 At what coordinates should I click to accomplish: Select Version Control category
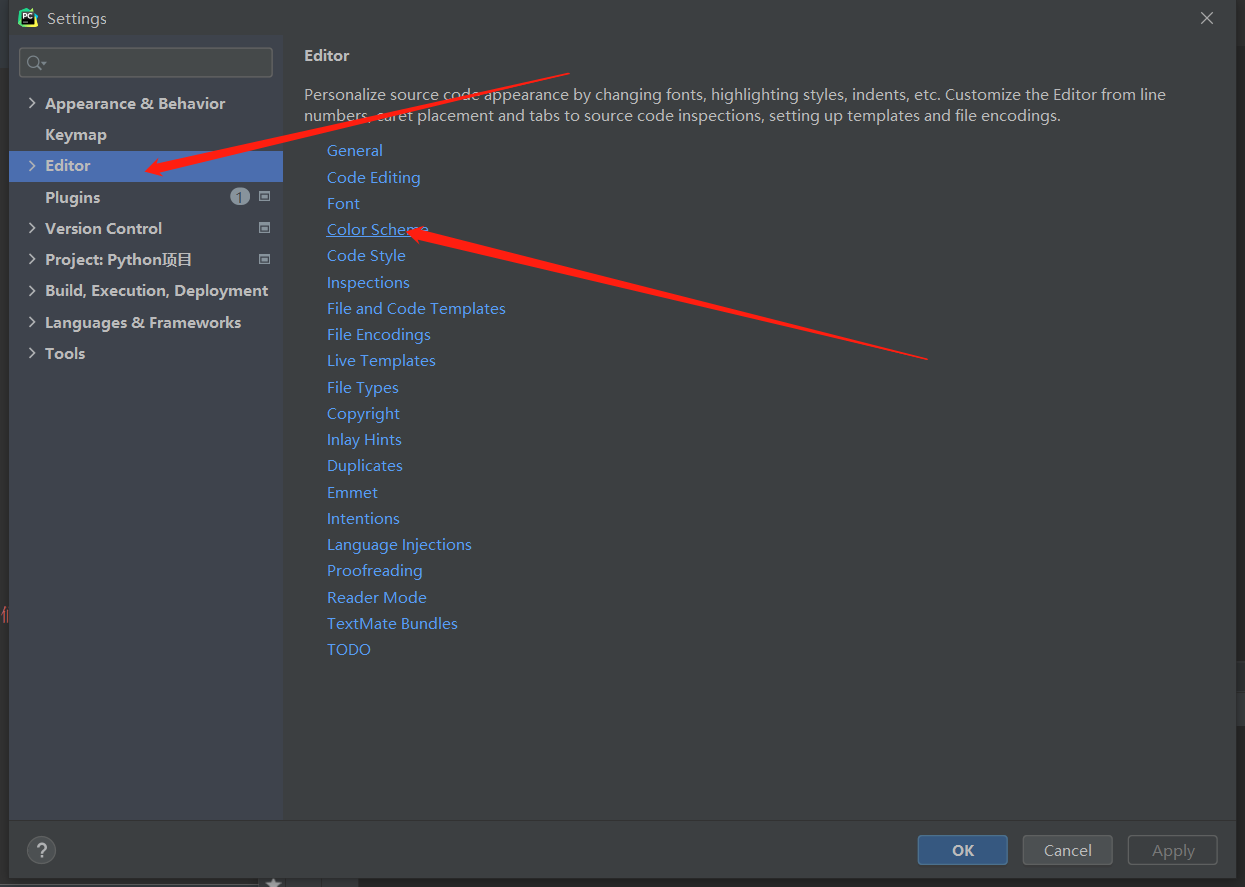pos(103,228)
